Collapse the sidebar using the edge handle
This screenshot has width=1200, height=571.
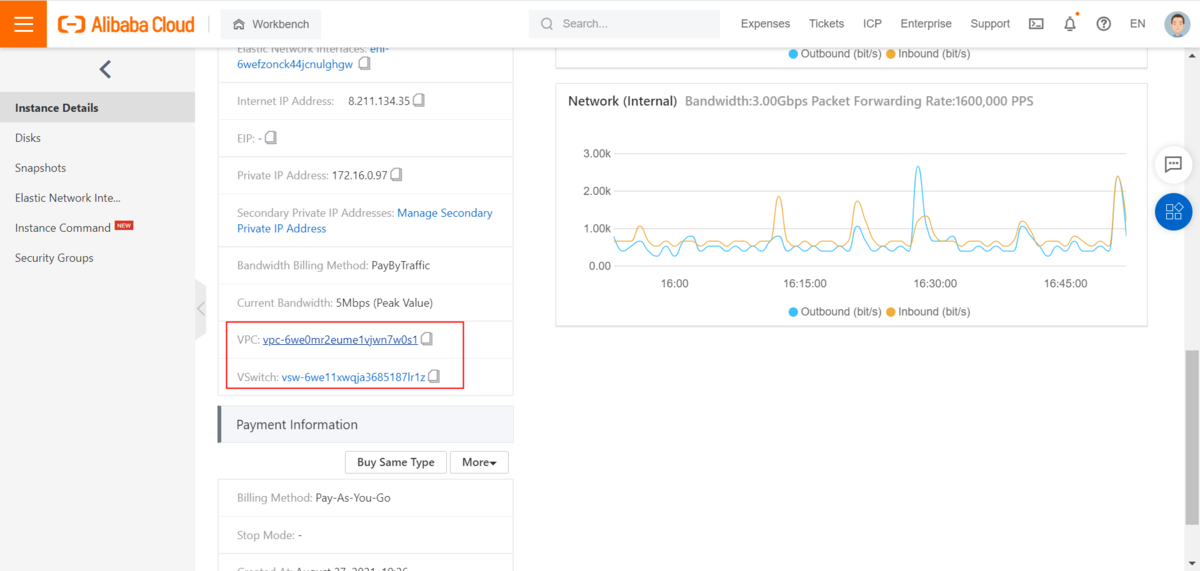click(x=201, y=309)
